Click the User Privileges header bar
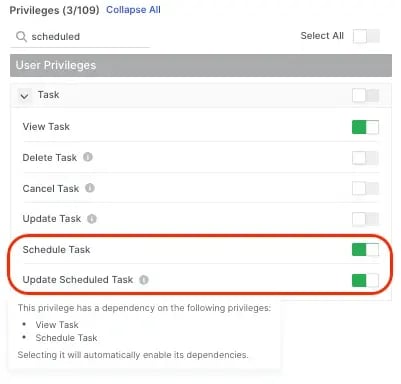The image size is (401, 384). 201,65
